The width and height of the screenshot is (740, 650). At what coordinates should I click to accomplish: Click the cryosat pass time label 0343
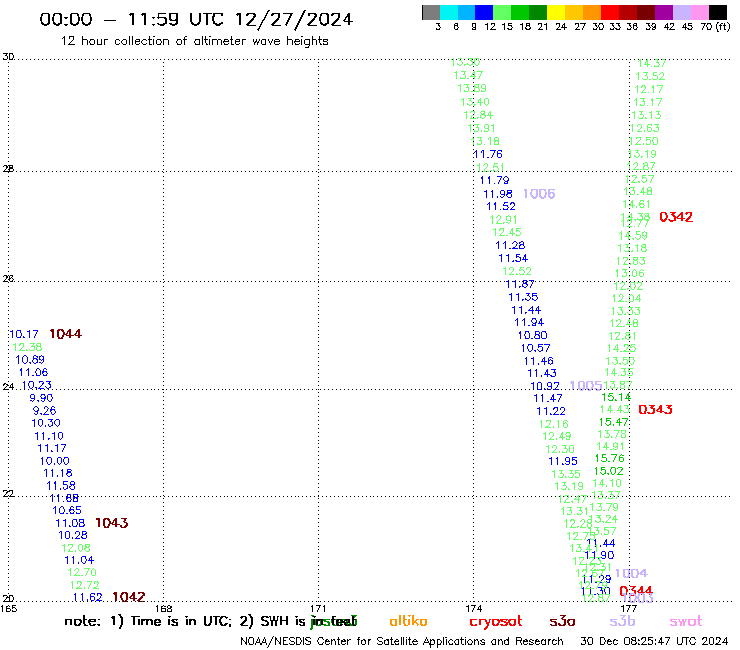point(655,410)
